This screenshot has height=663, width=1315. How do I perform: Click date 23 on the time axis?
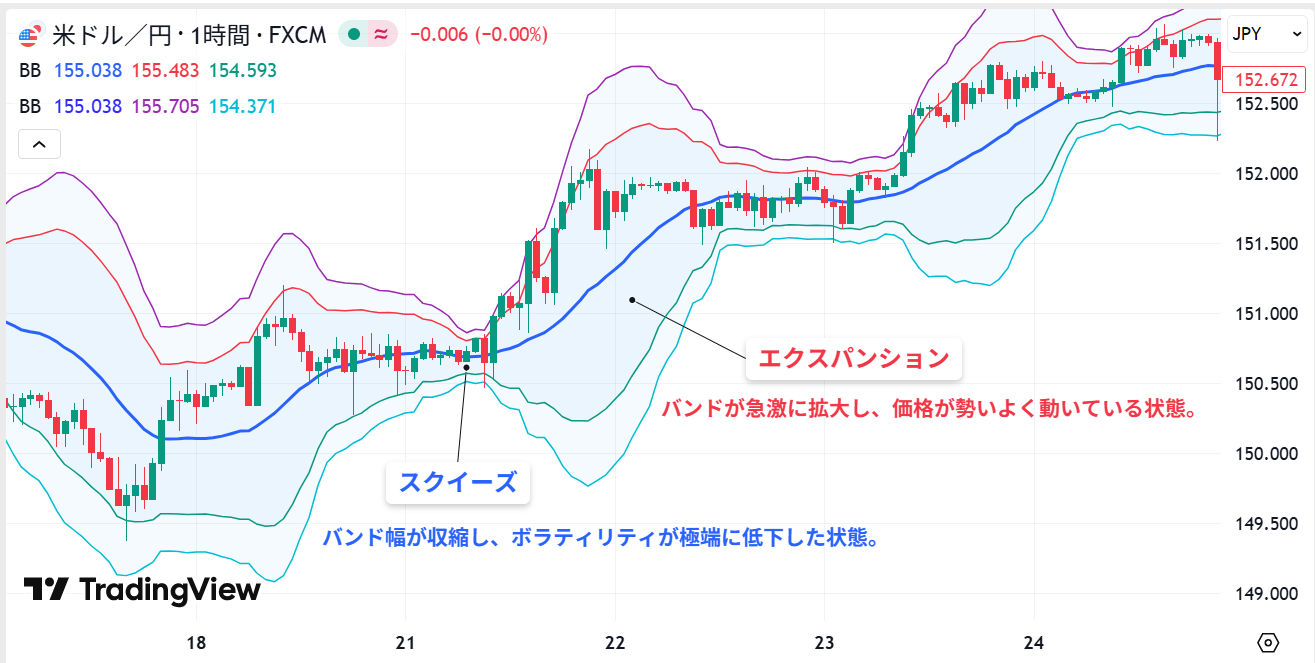(x=824, y=642)
